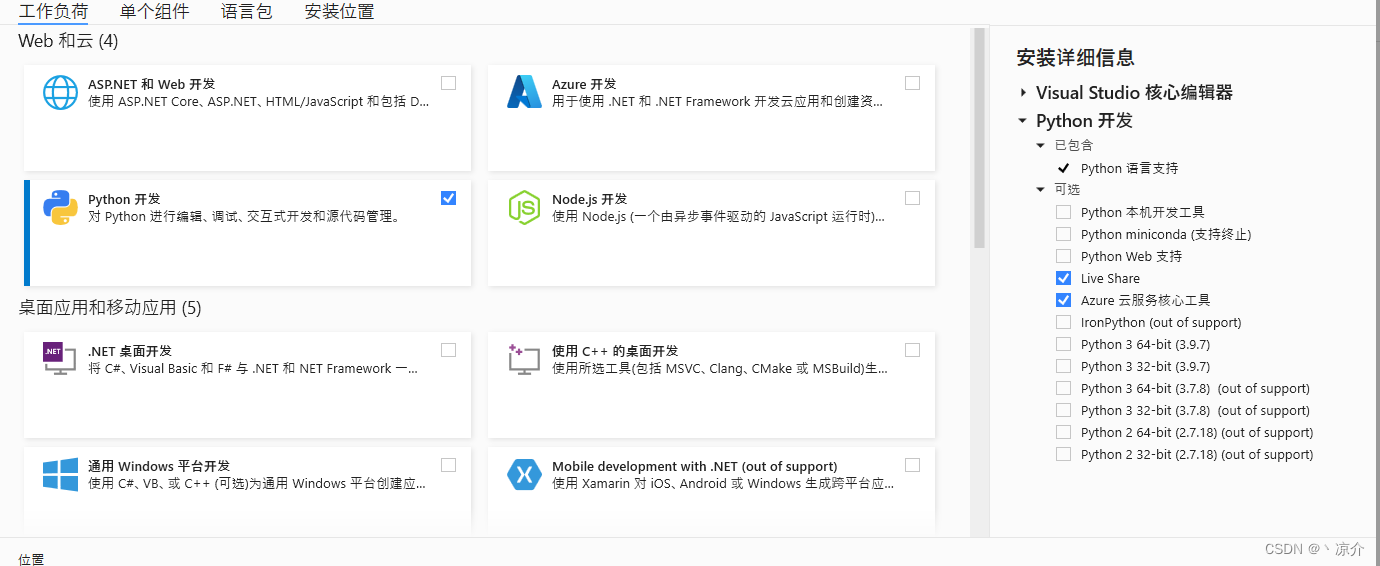Enable the ASP.NET 和 Web 开发 workload checkbox
The width and height of the screenshot is (1380, 566).
448,83
